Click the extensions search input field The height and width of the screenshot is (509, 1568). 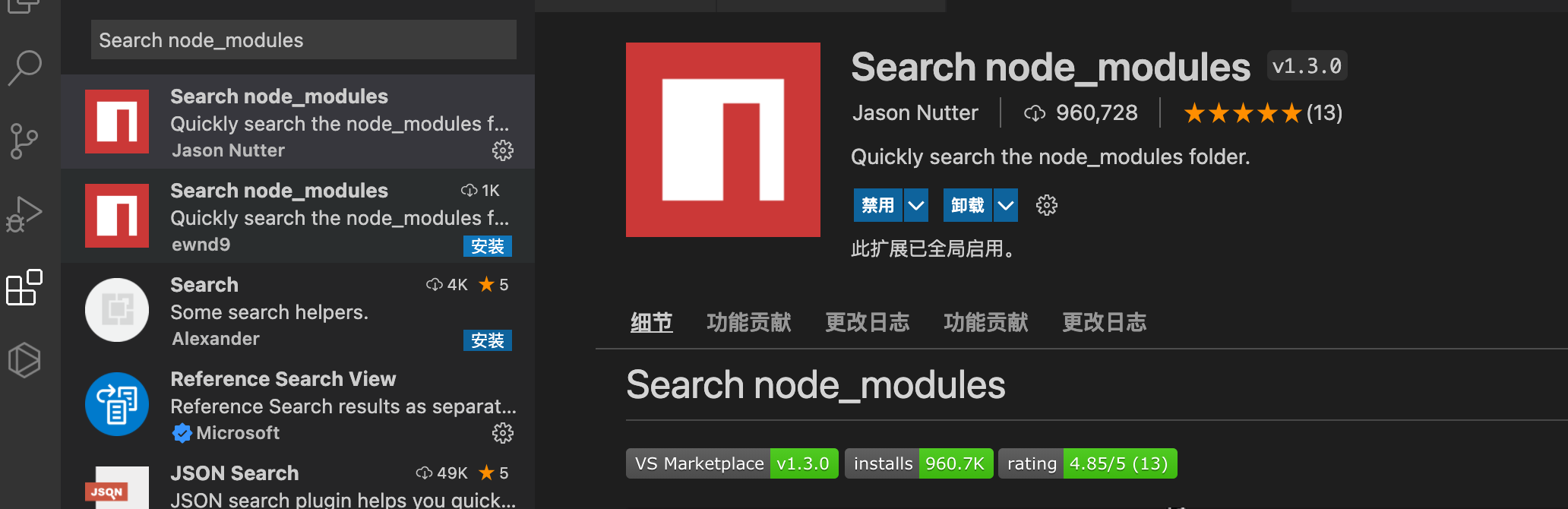tap(304, 40)
